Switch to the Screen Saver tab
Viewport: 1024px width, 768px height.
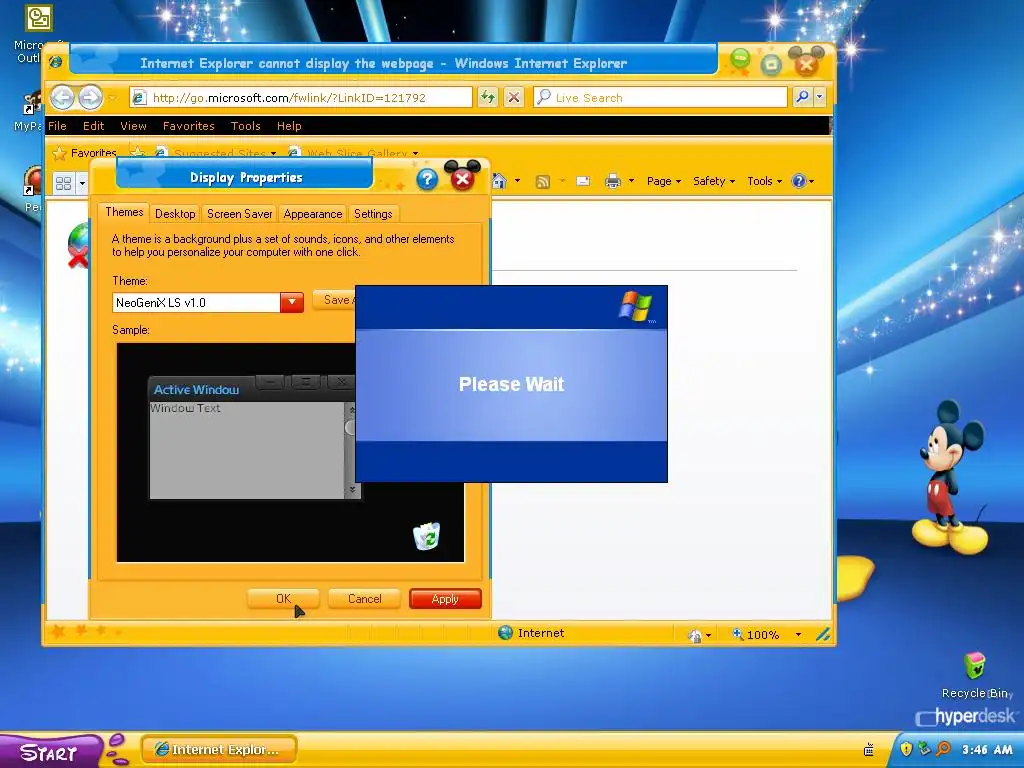pos(240,214)
